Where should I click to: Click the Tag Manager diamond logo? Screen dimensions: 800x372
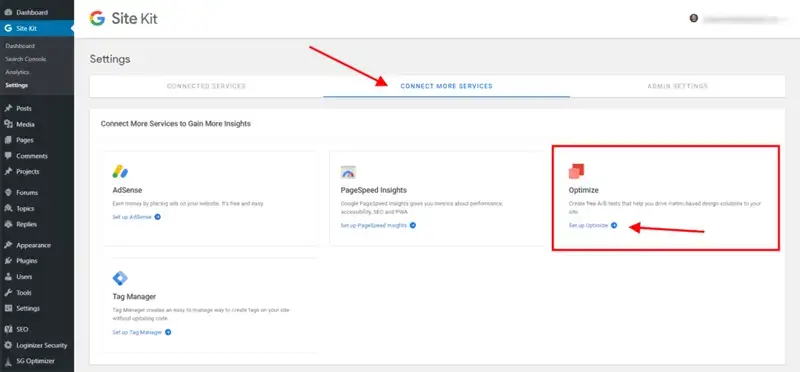tap(120, 278)
